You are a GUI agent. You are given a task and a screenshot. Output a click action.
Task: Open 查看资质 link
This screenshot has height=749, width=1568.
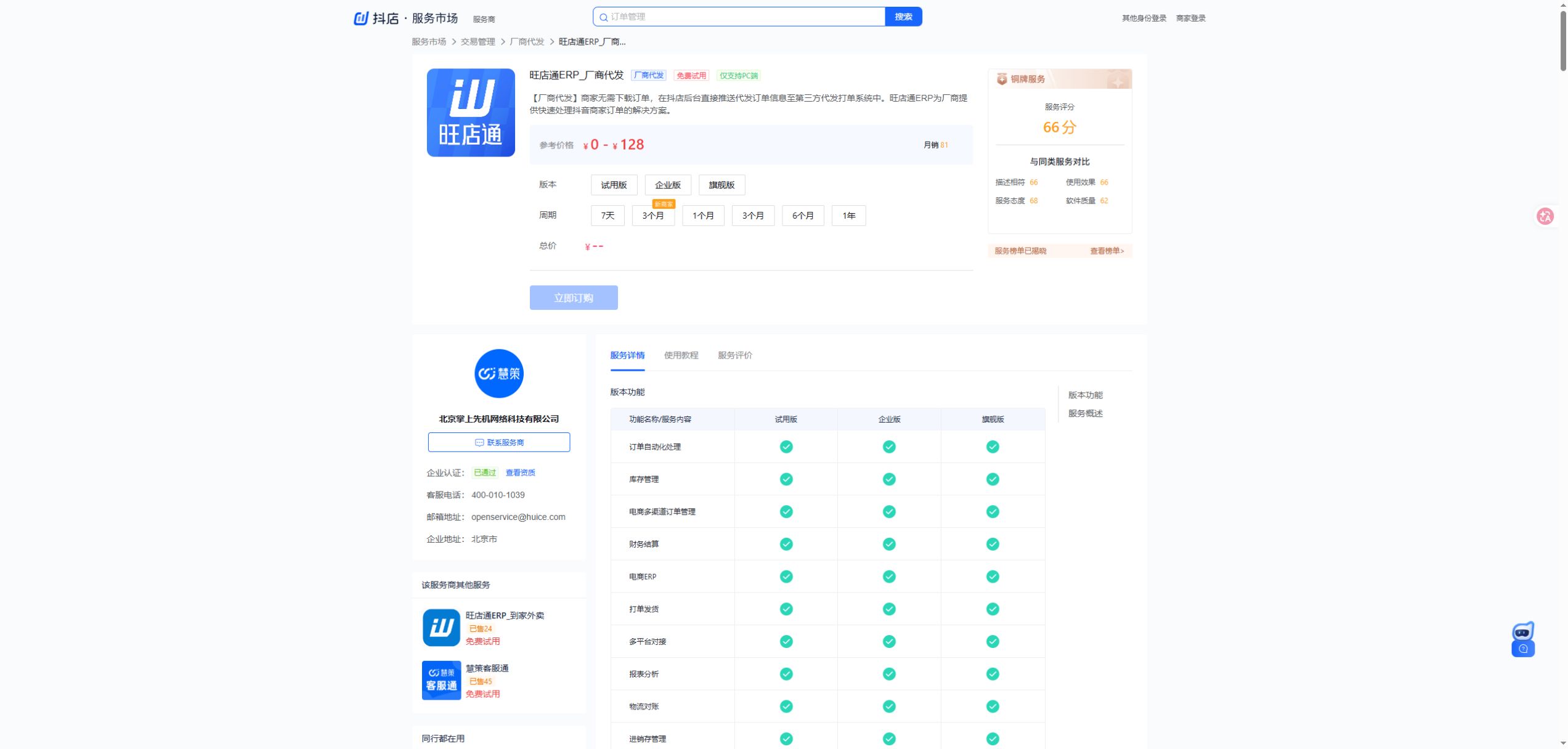[520, 473]
